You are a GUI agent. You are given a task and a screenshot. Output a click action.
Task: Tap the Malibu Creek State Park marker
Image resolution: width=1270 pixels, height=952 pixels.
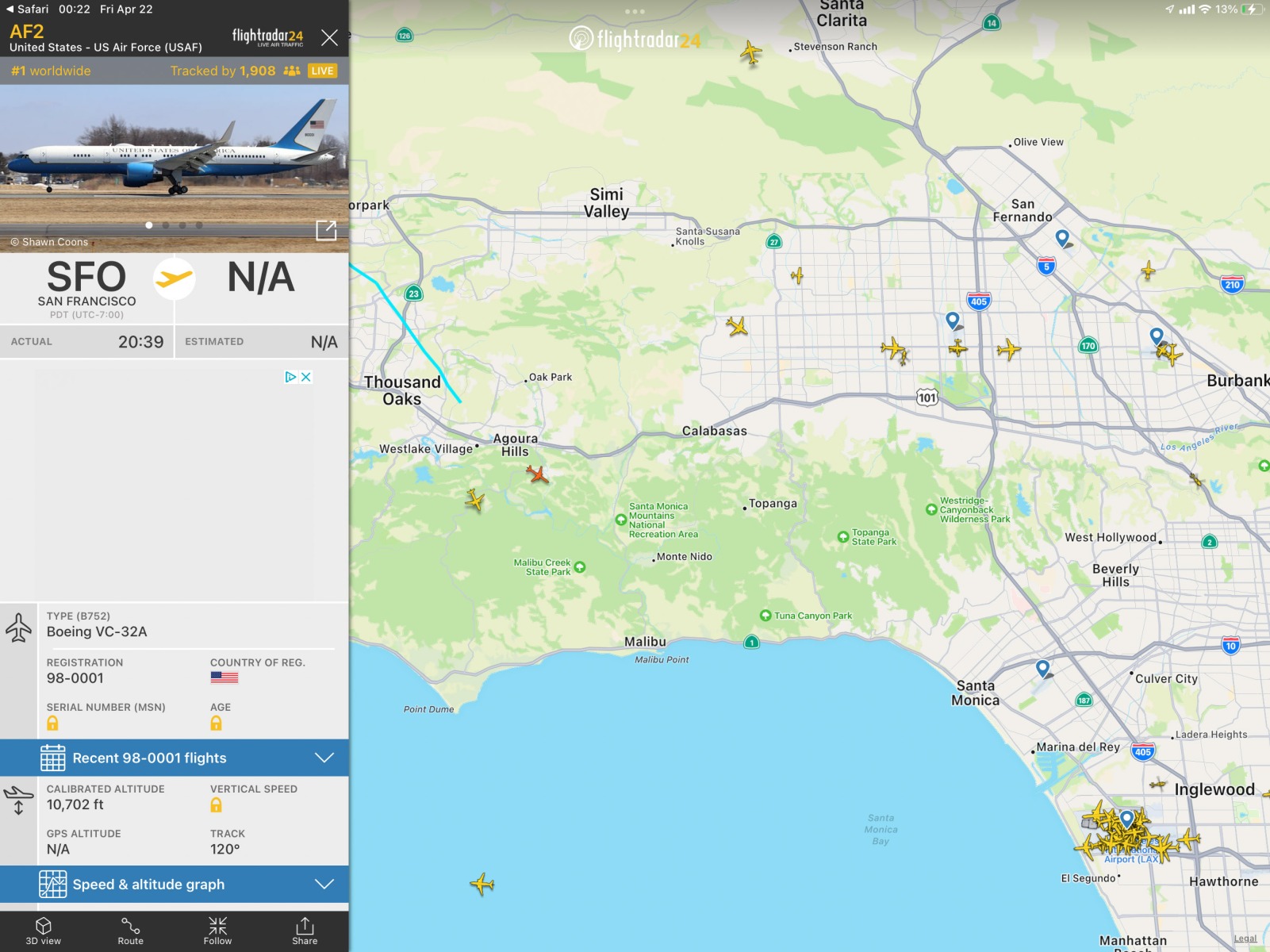coord(580,566)
